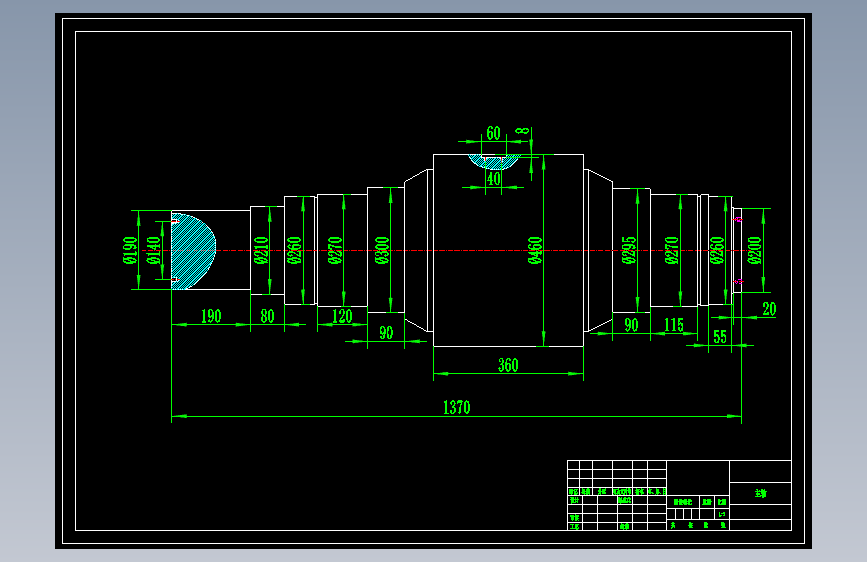Select the 360 length dimension text
The height and width of the screenshot is (562, 867).
pos(508,365)
